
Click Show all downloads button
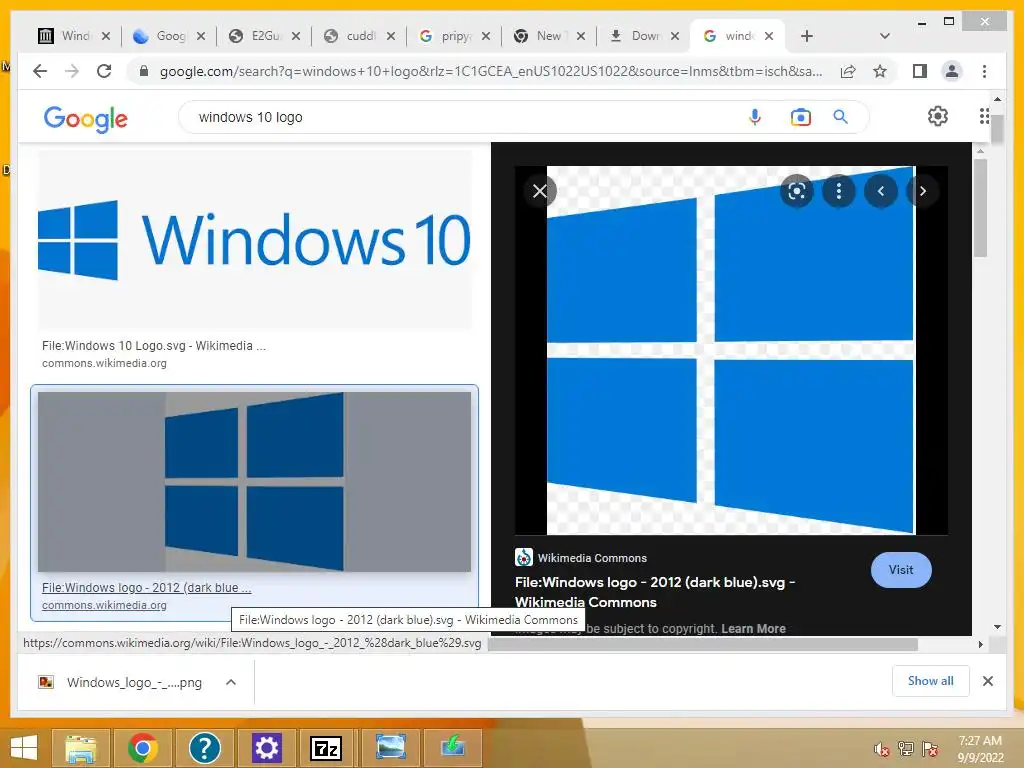click(x=931, y=680)
